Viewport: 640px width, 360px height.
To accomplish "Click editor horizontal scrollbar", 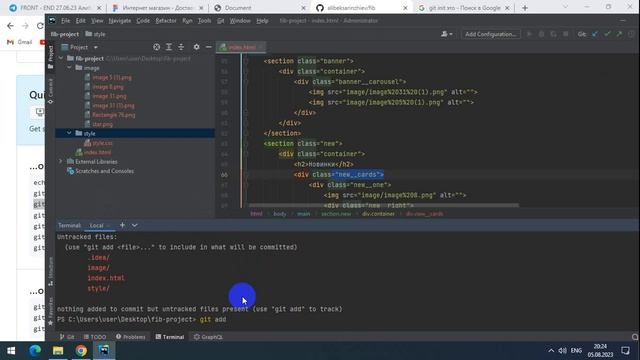I will tap(384, 205).
